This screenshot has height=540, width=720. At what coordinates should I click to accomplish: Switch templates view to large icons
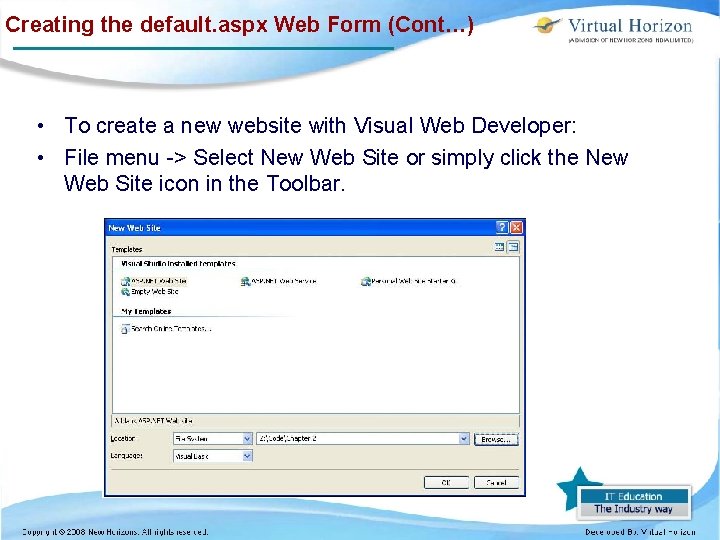click(x=499, y=247)
